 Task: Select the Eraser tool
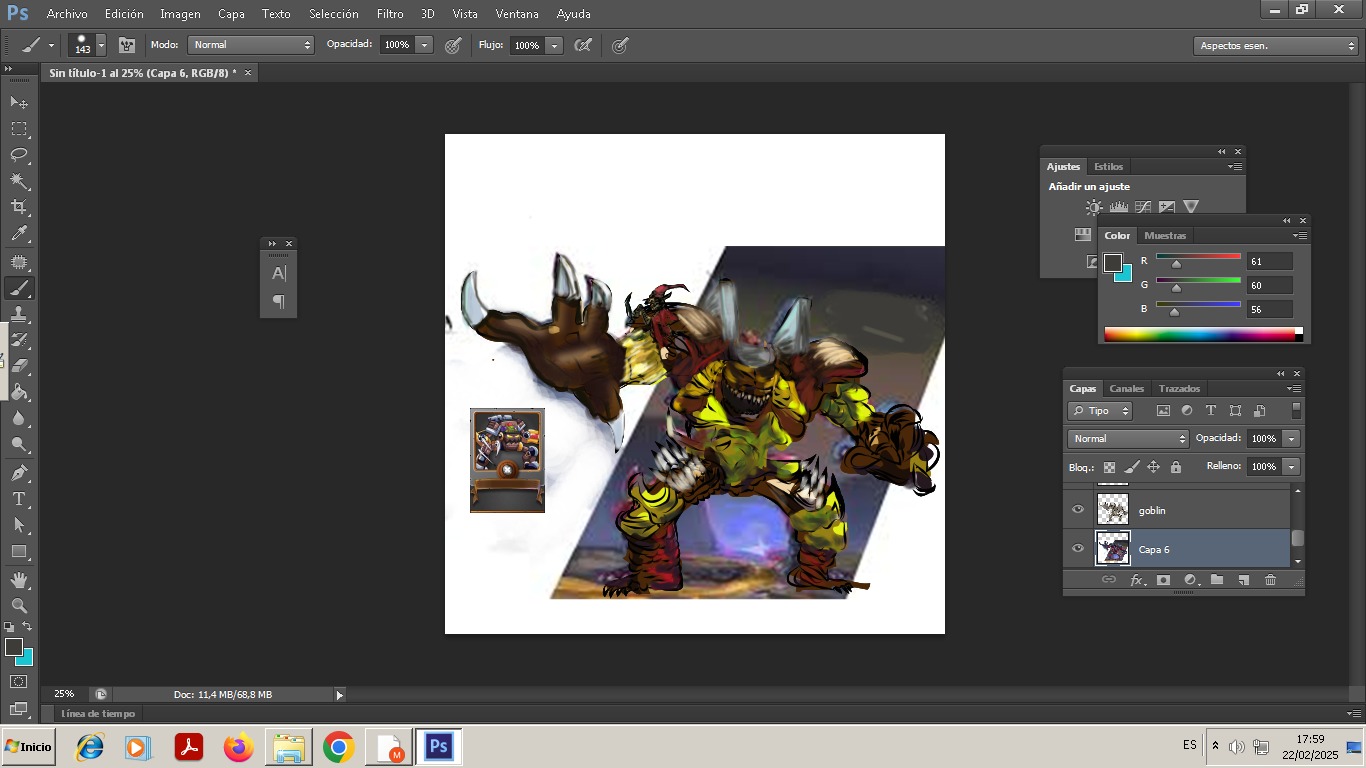(x=19, y=366)
